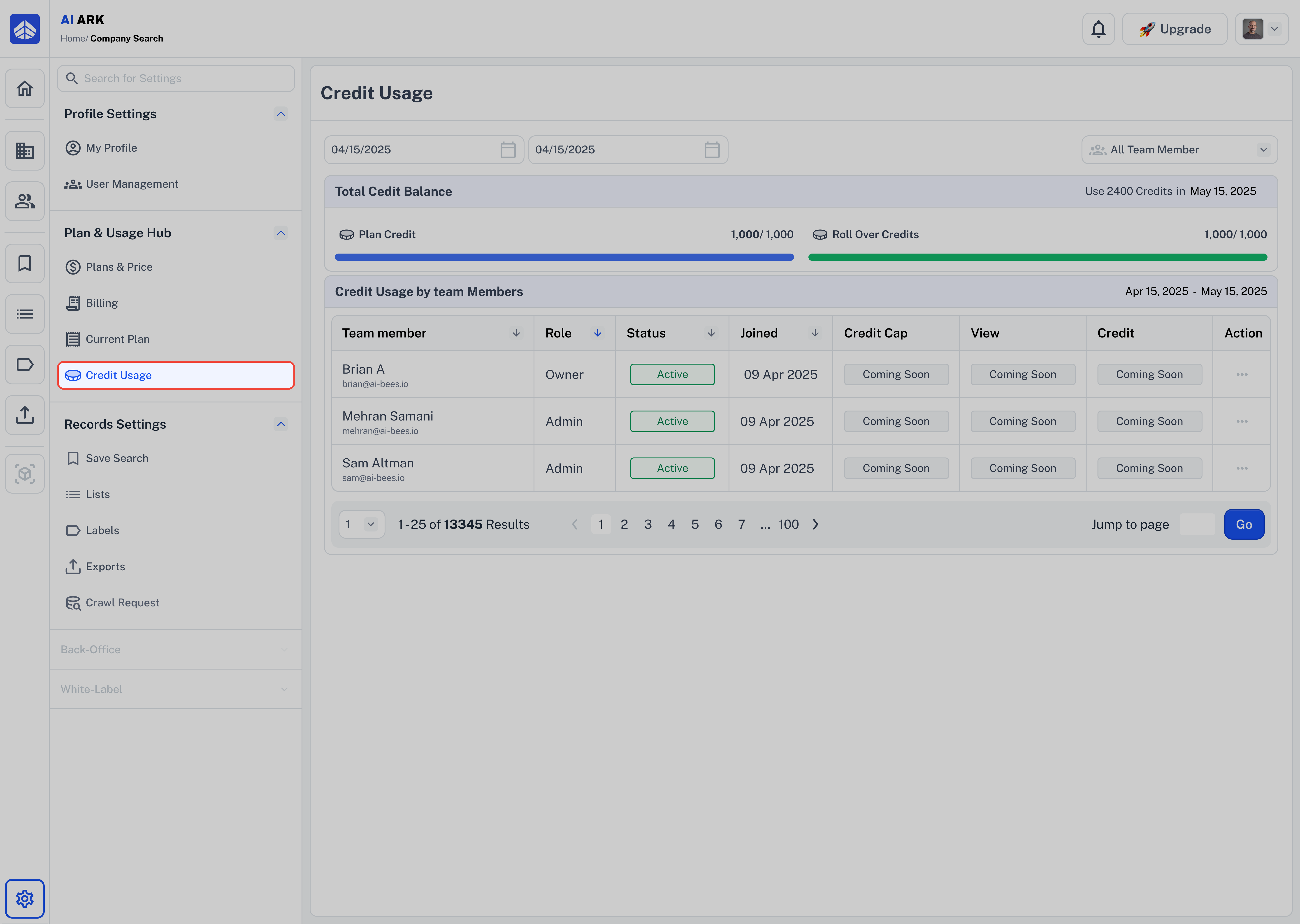Click the AI ARK logo icon
Screen dimensions: 1300x924
click(x=24, y=28)
